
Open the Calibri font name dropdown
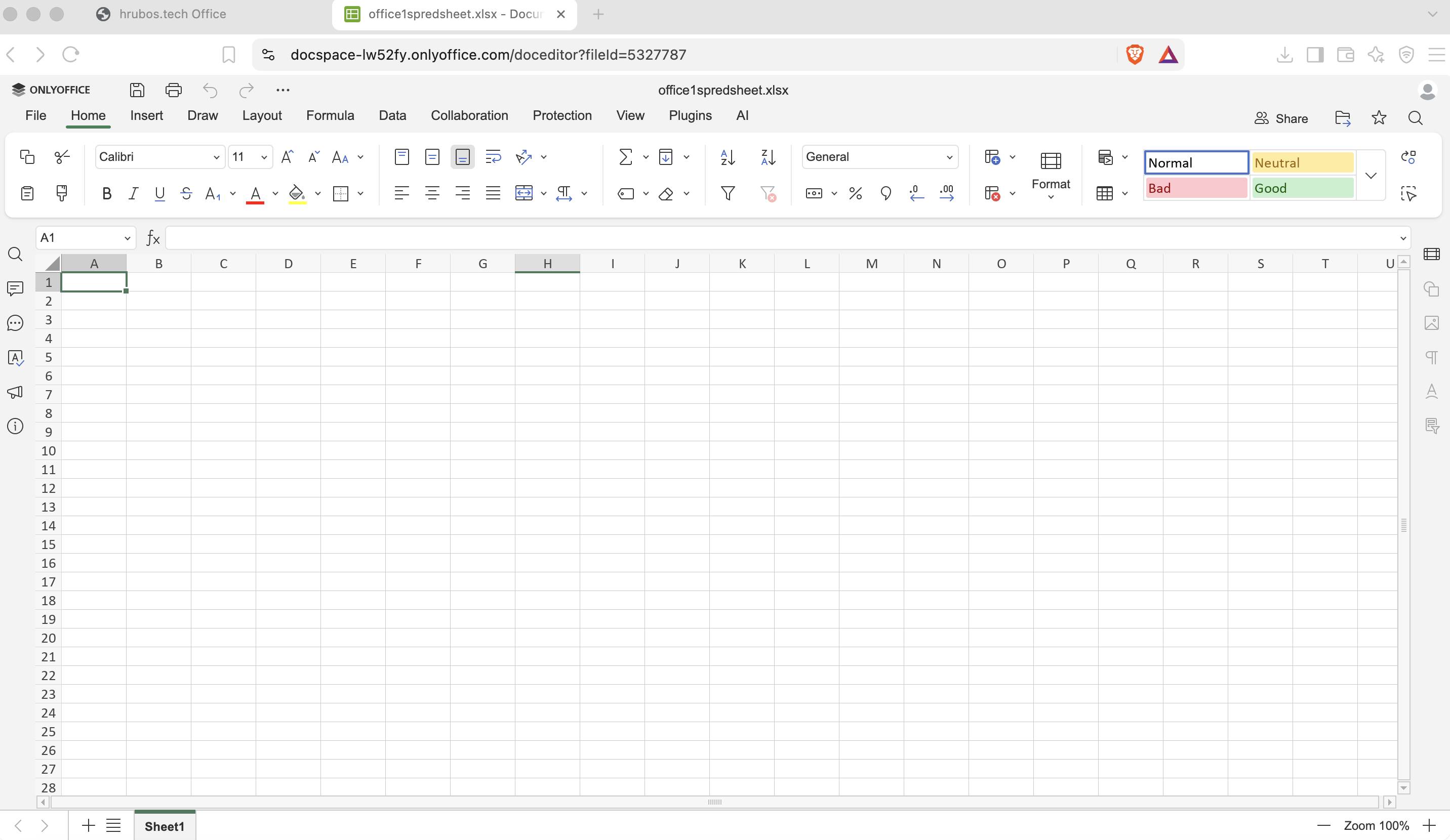tap(216, 157)
